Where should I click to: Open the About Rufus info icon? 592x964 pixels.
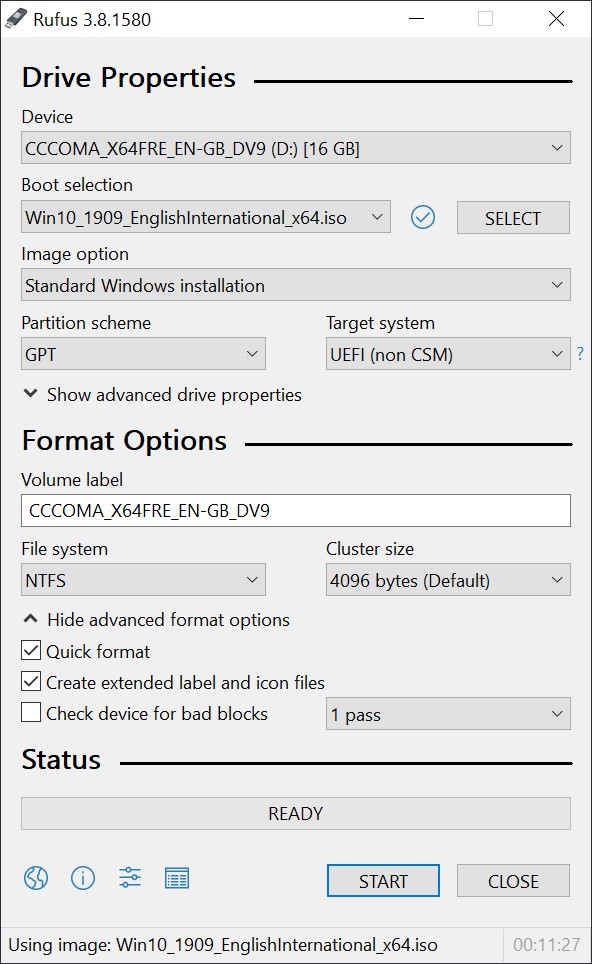point(83,879)
